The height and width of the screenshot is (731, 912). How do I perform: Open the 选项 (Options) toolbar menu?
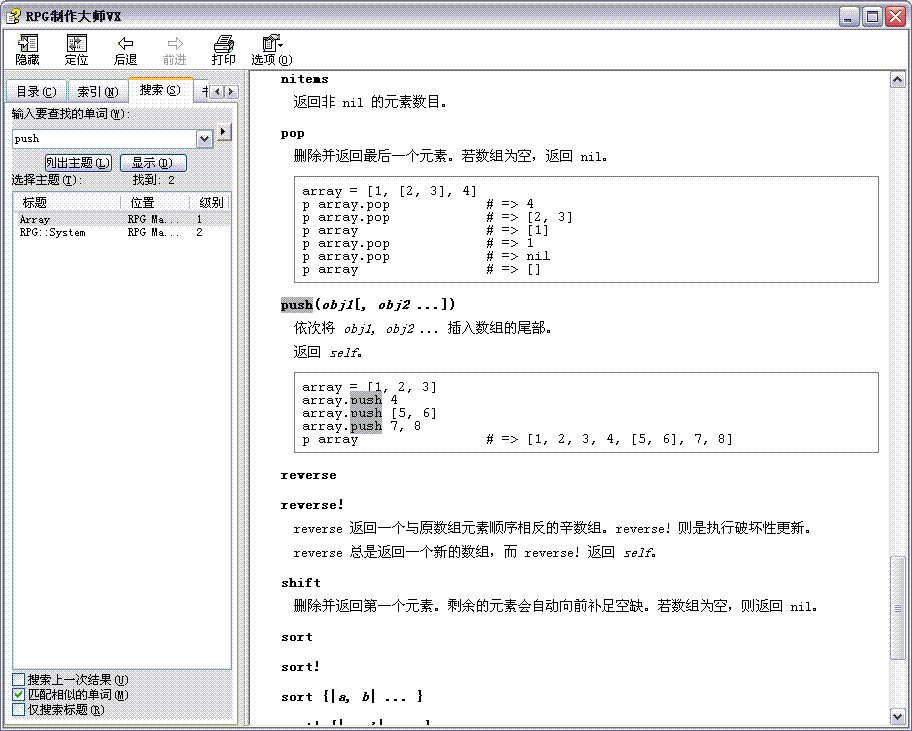[272, 49]
